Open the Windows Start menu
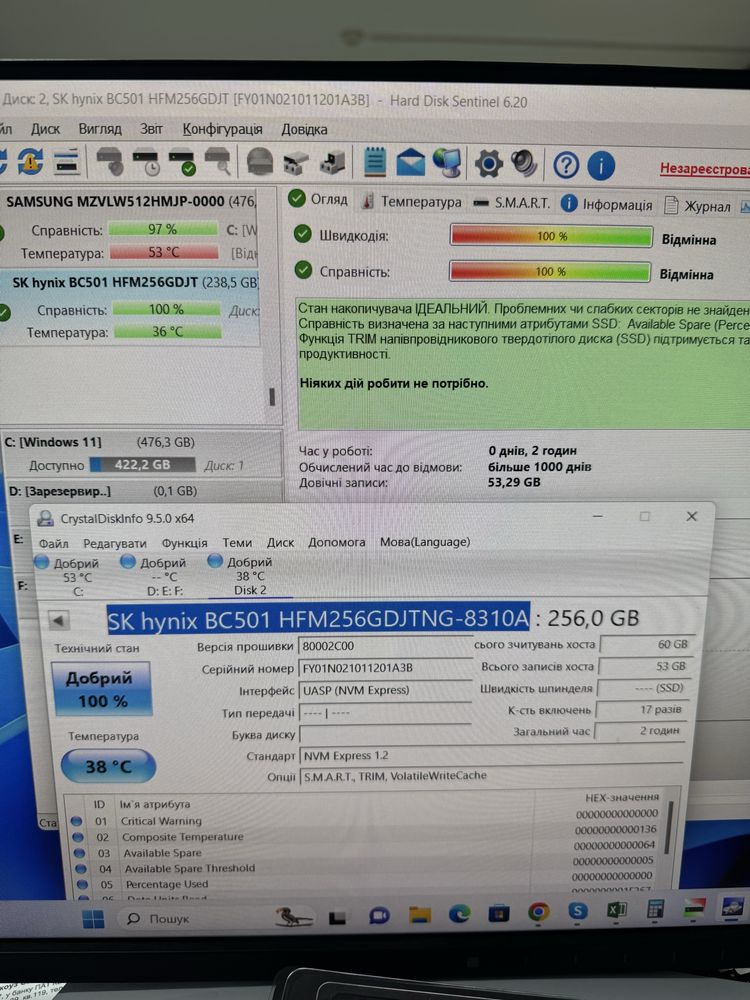 pyautogui.click(x=93, y=918)
